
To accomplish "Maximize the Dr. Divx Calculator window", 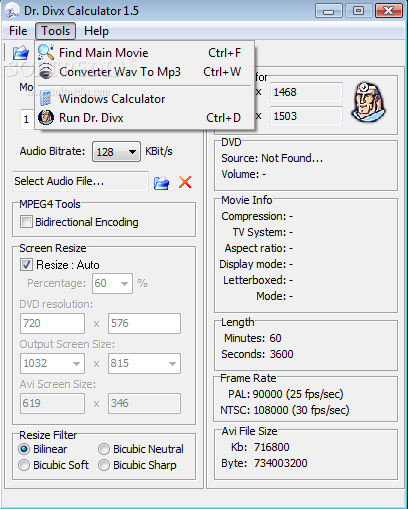I will click(x=358, y=11).
